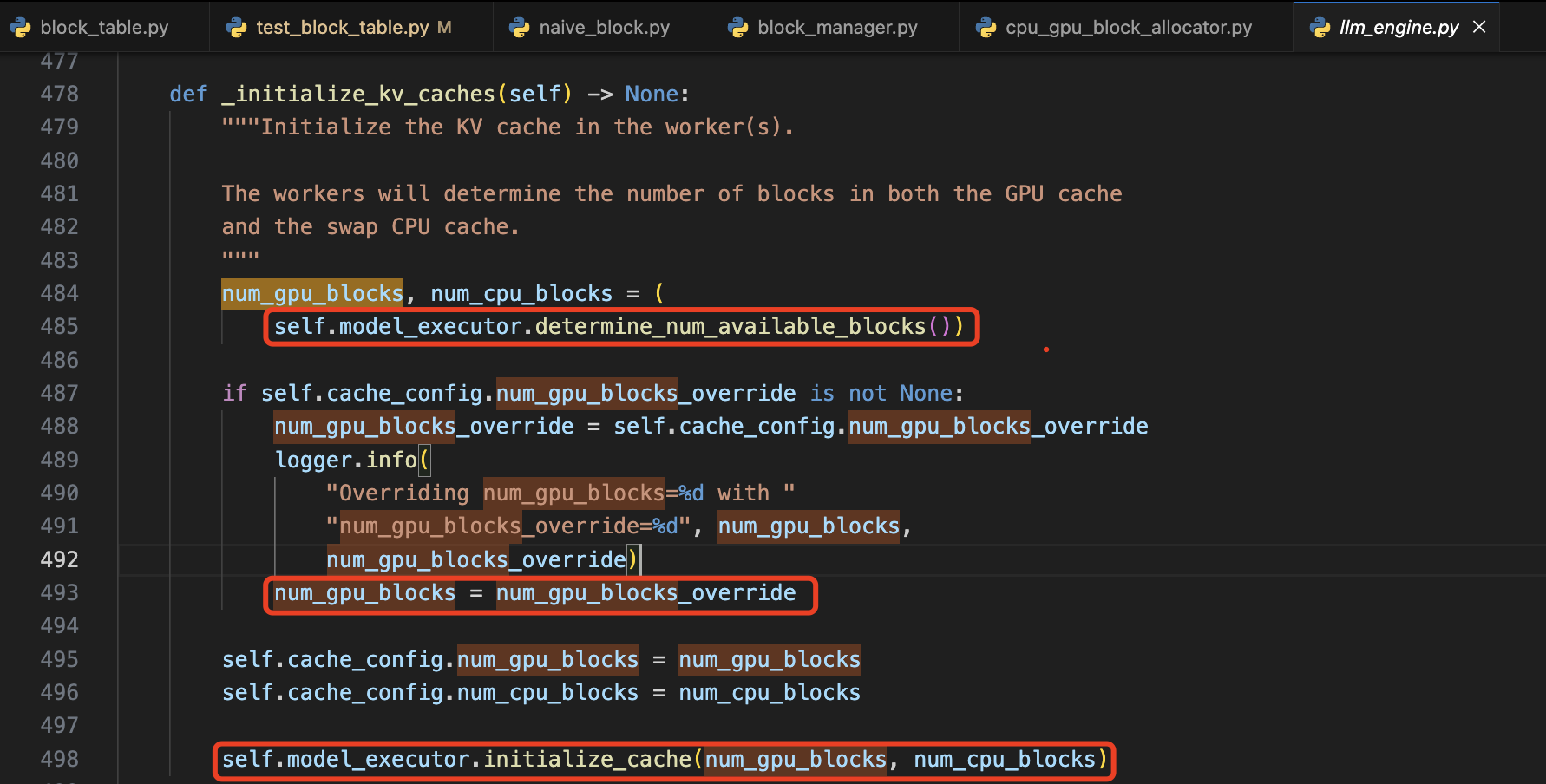Screen dimensions: 1546x784
Task: Click self.cache_config.num_gpu_blocks on line 495
Action: click(430, 659)
